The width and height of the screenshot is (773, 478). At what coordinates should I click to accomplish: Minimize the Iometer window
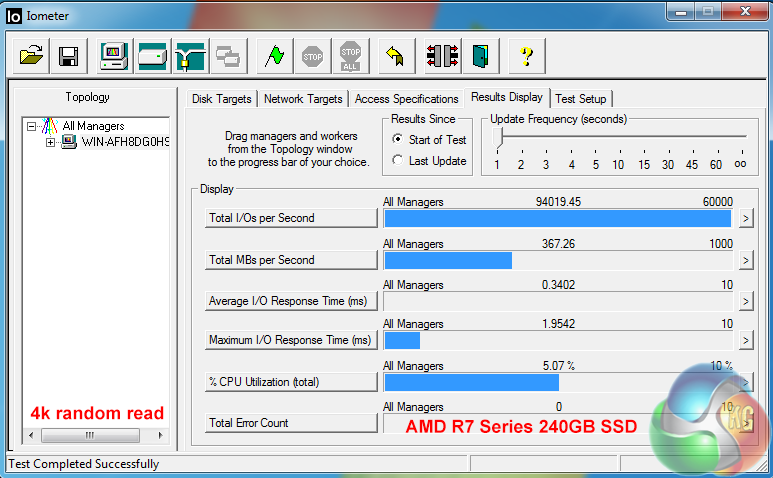coord(681,12)
